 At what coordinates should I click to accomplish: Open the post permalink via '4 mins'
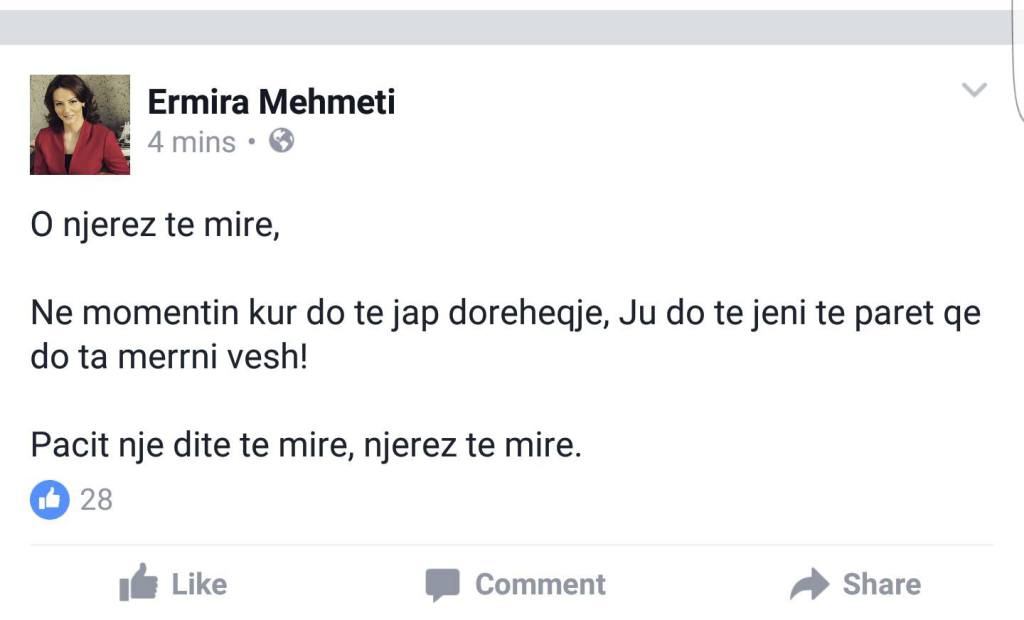[x=190, y=142]
